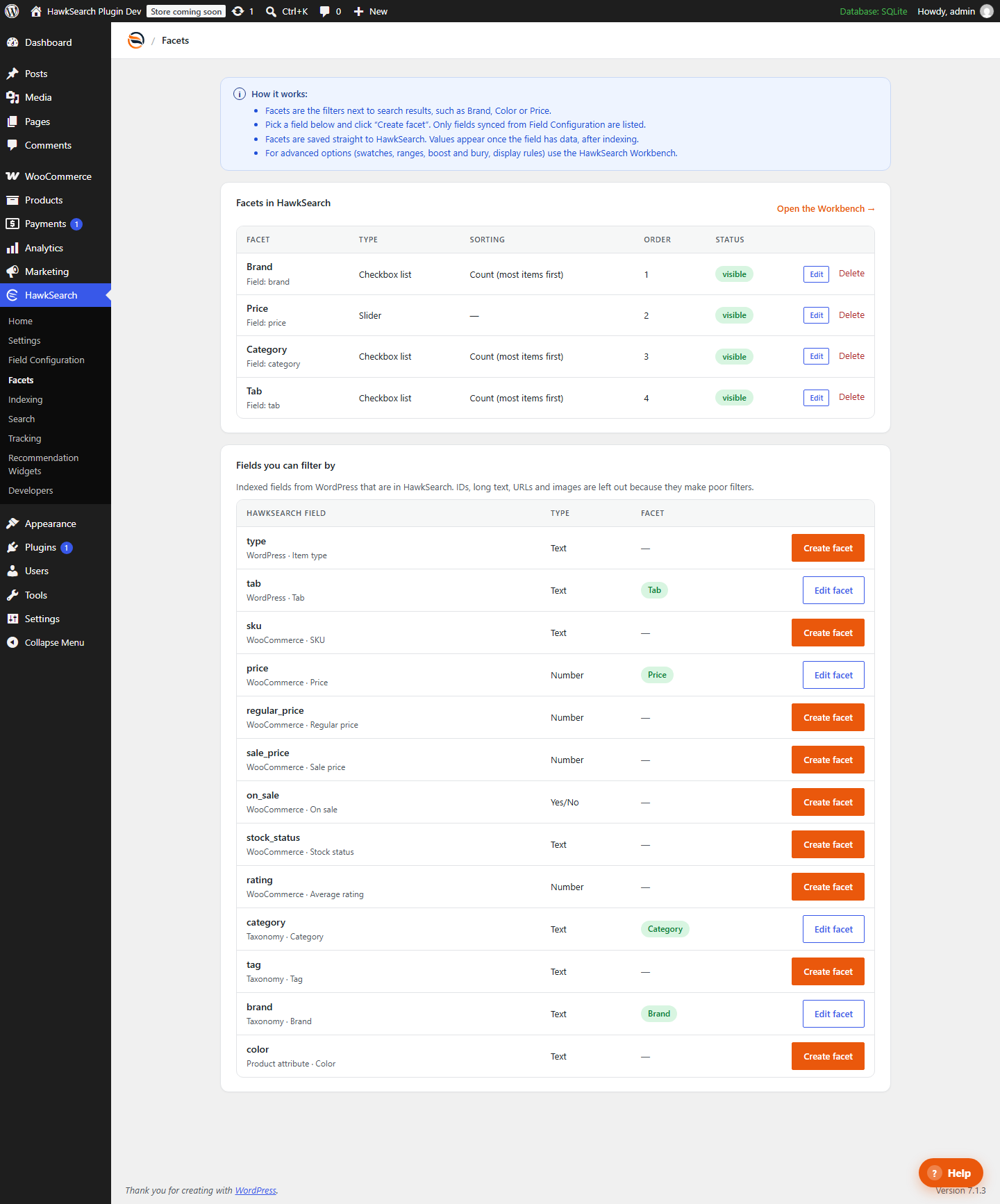This screenshot has height=1204, width=1000.
Task: Delete the Tab facet
Action: pos(851,397)
